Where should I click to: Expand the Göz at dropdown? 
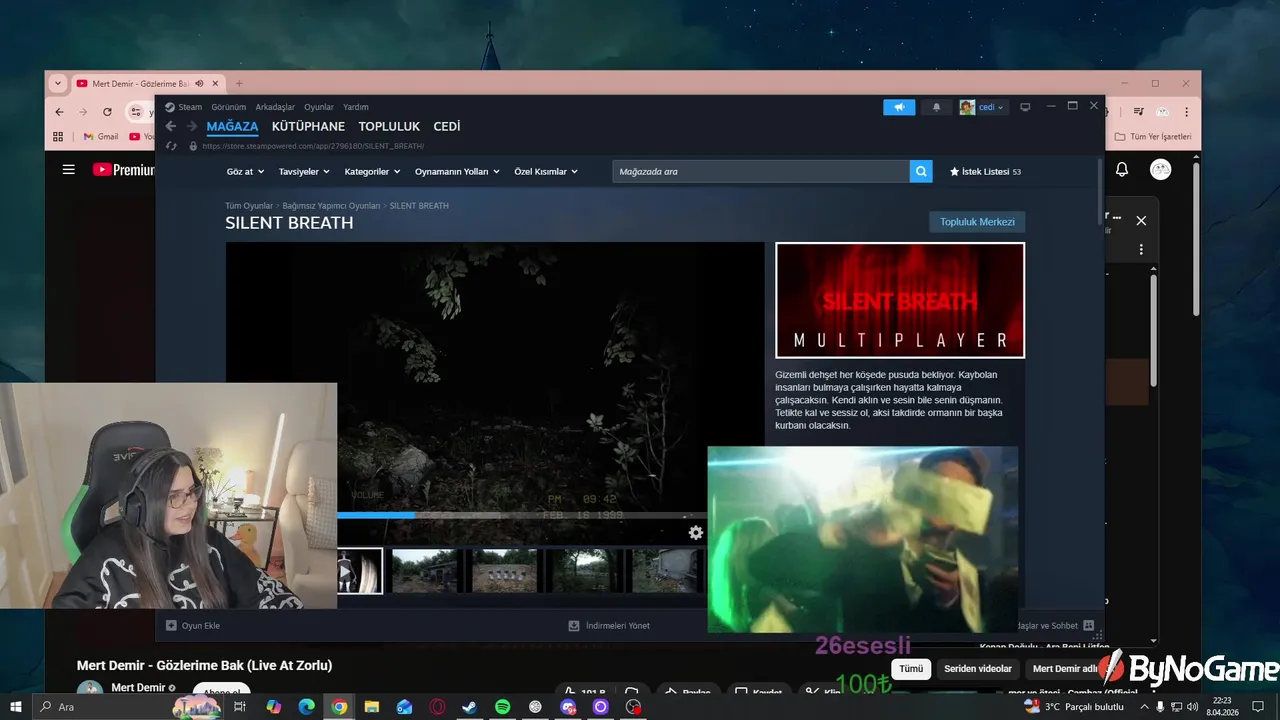point(245,172)
